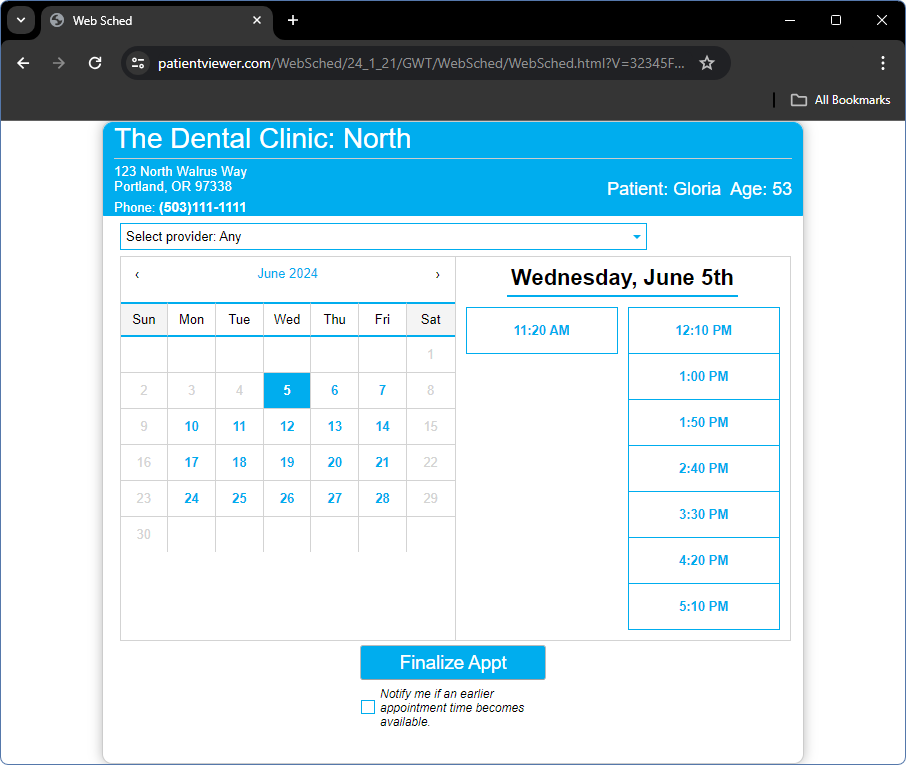Open the Chrome three-dot menu
906x765 pixels.
coord(882,63)
